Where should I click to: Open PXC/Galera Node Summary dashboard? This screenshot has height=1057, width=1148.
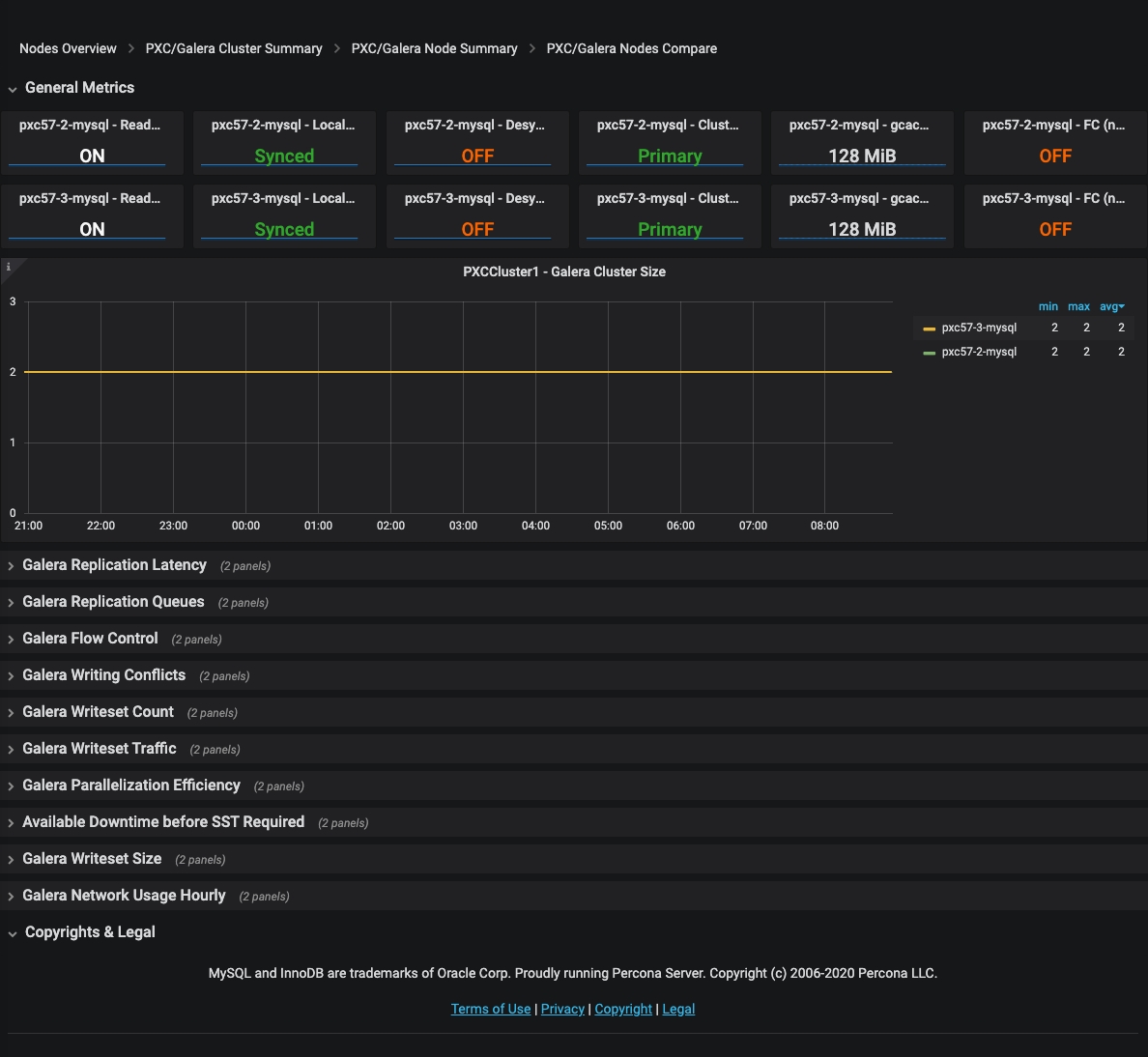(x=434, y=48)
